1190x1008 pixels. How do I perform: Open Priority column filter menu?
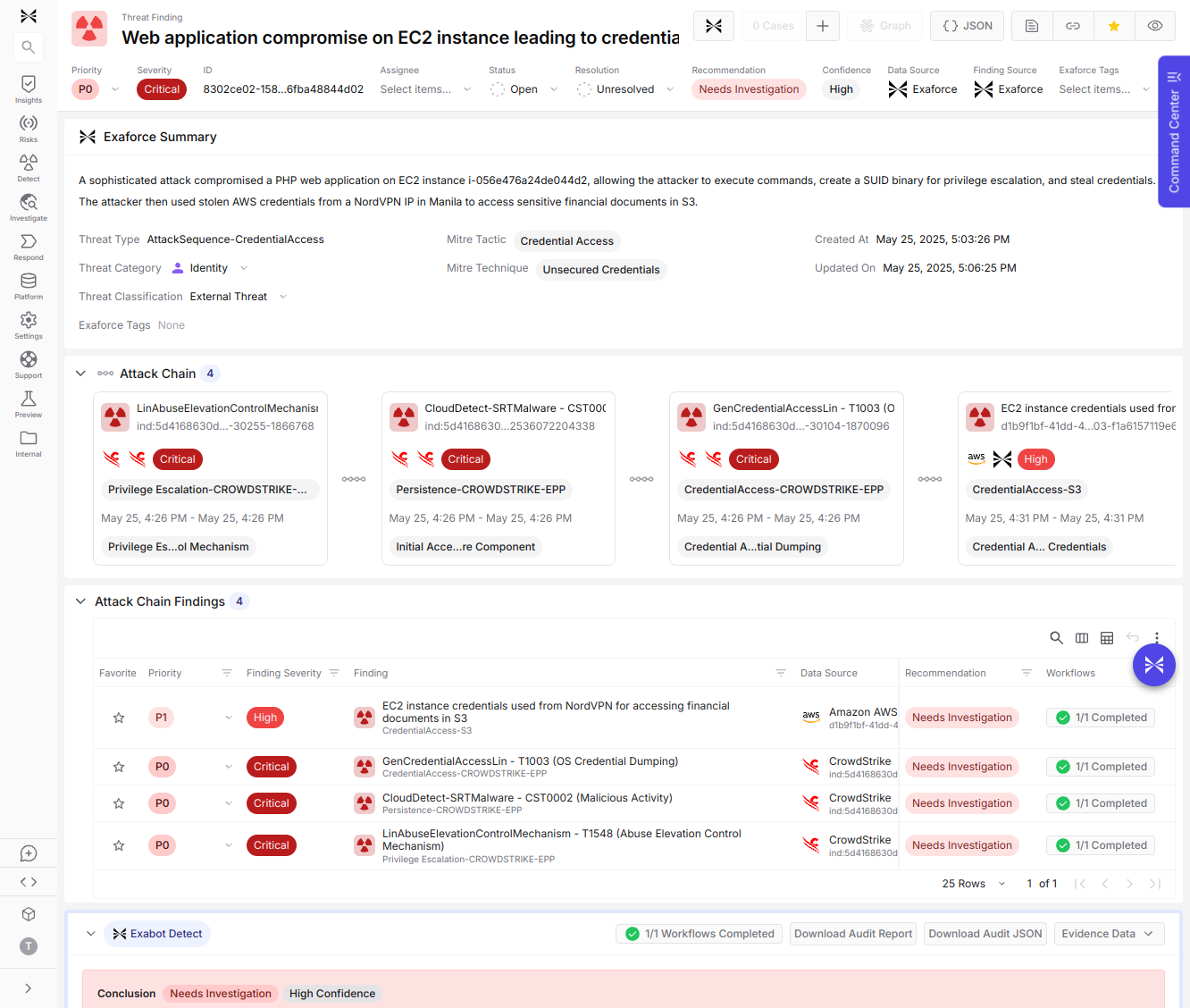(227, 673)
